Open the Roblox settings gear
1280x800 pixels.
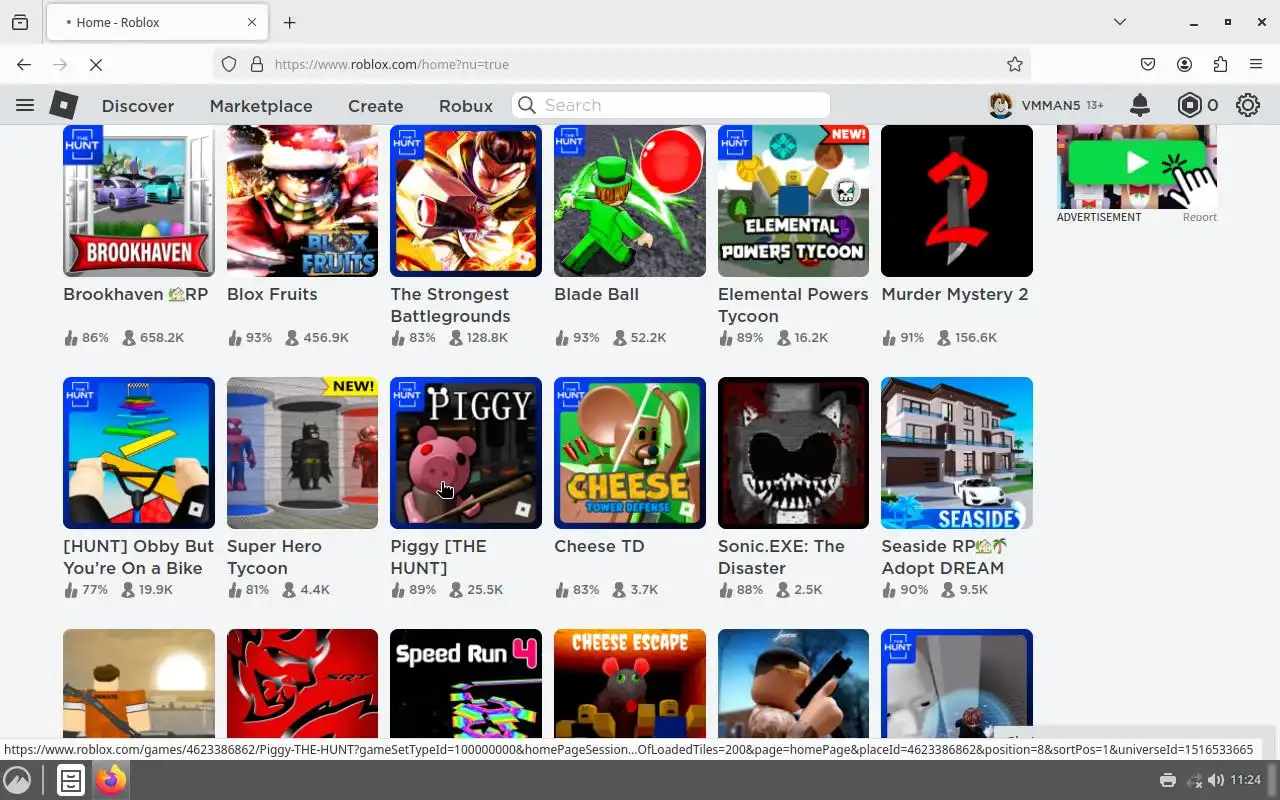[x=1248, y=105]
